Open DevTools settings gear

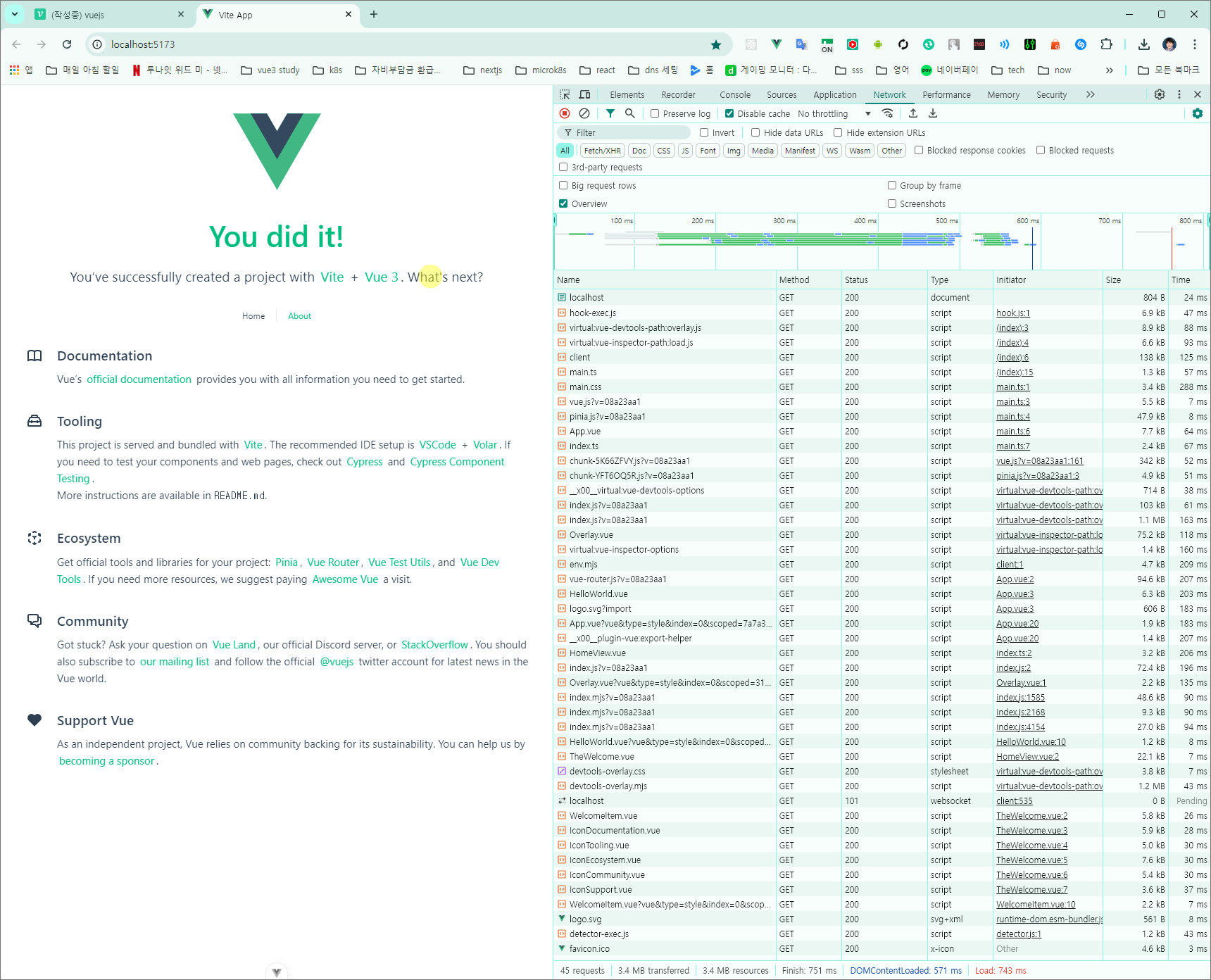[1160, 94]
